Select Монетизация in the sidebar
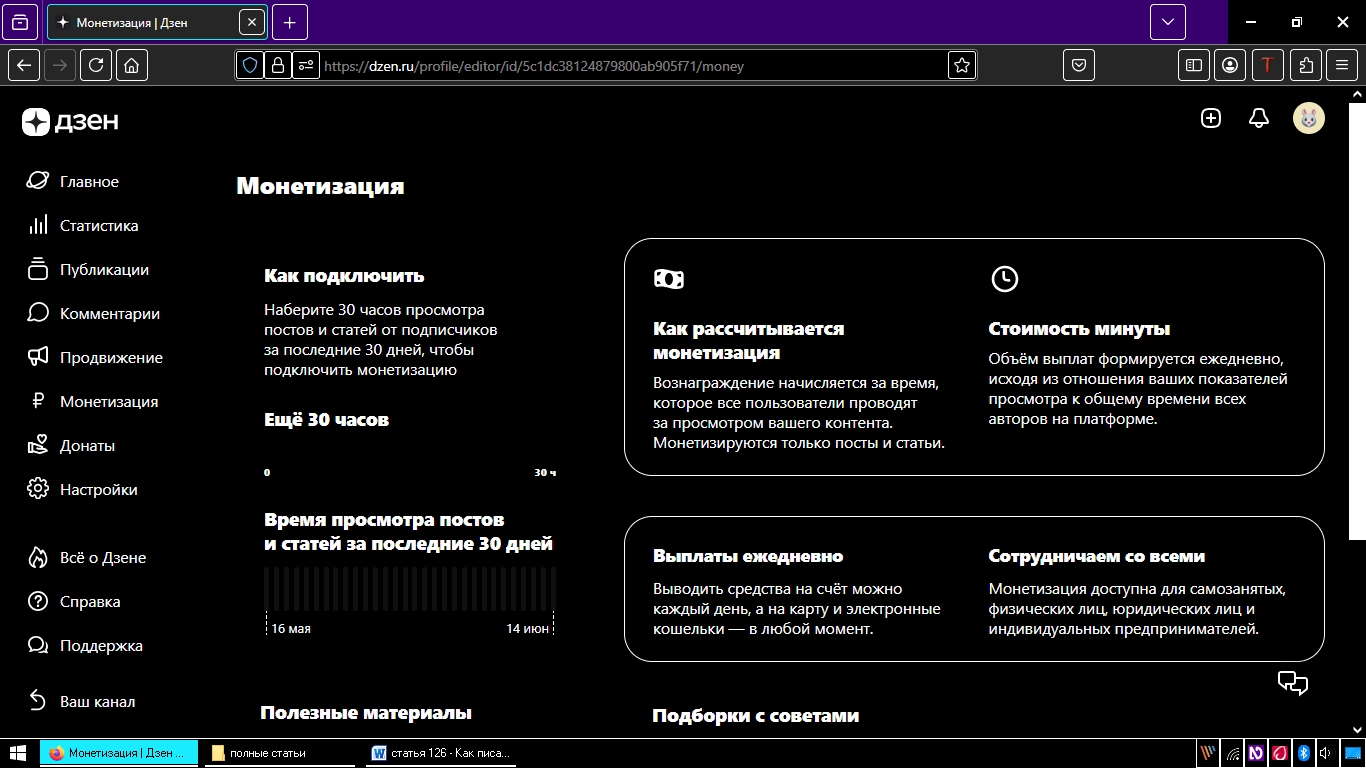The width and height of the screenshot is (1366, 768). point(94,401)
